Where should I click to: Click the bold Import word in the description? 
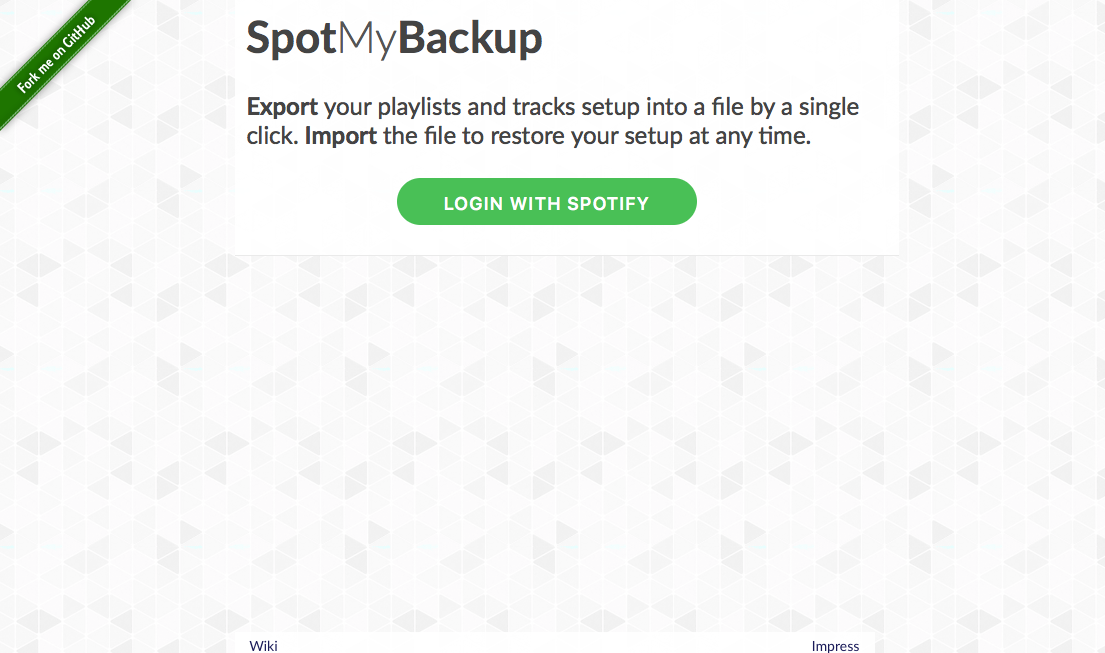pyautogui.click(x=340, y=135)
